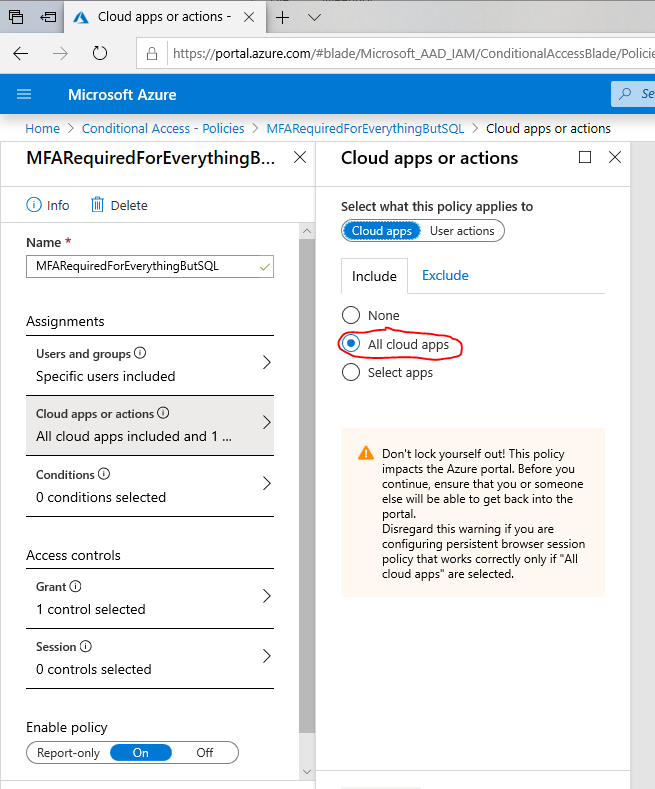Click 'Specific users included' text

coord(106,376)
